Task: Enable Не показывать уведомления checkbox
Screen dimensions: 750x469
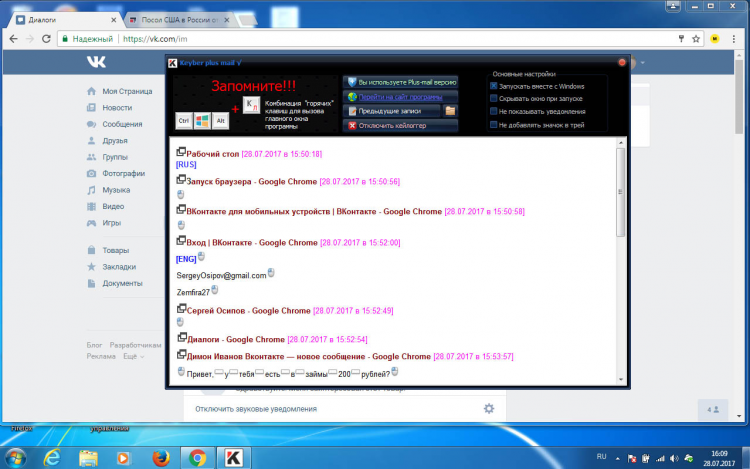Action: pos(494,111)
